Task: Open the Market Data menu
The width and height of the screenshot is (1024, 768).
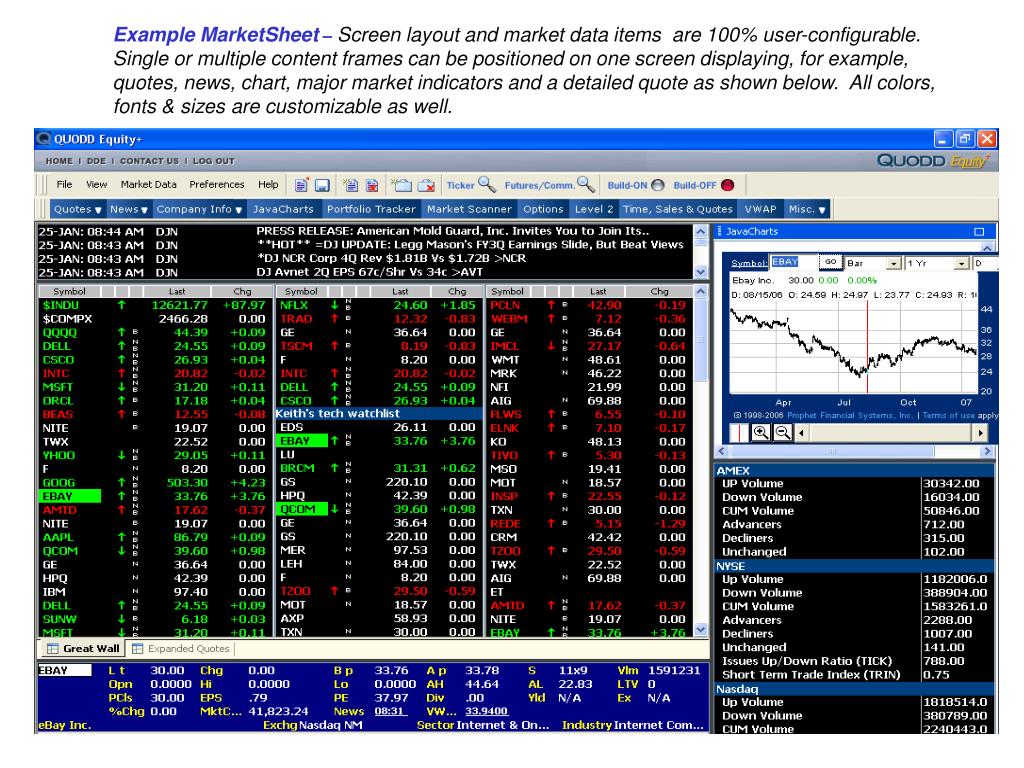Action: [x=149, y=185]
